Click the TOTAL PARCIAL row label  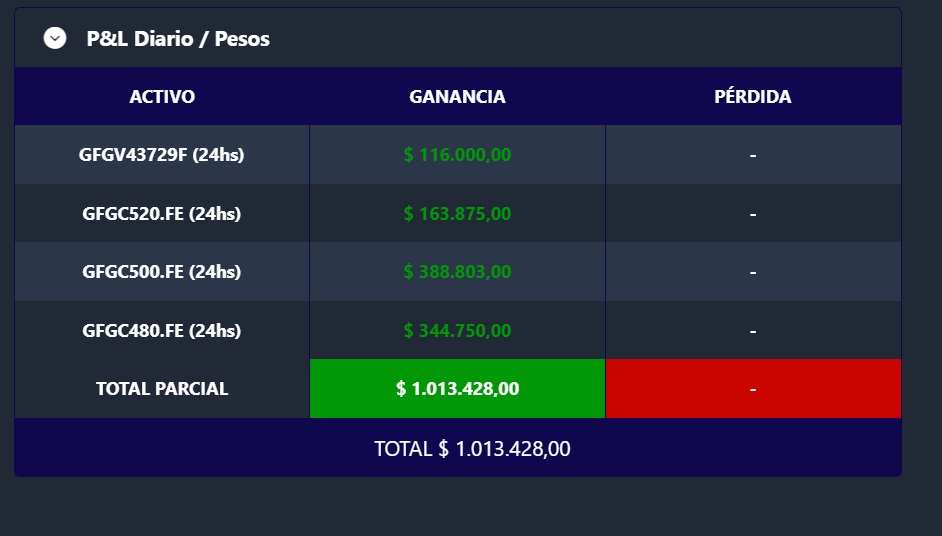(162, 389)
